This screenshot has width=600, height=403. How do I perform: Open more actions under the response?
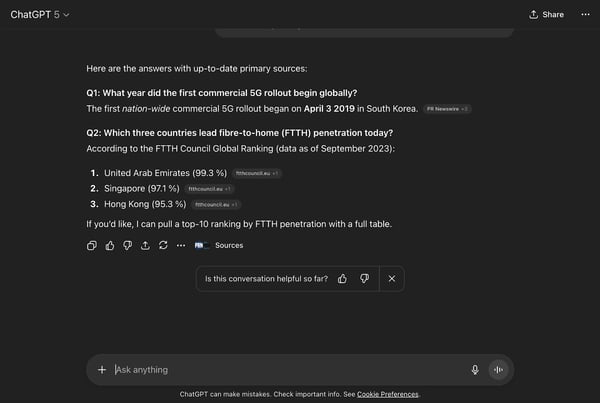click(181, 245)
